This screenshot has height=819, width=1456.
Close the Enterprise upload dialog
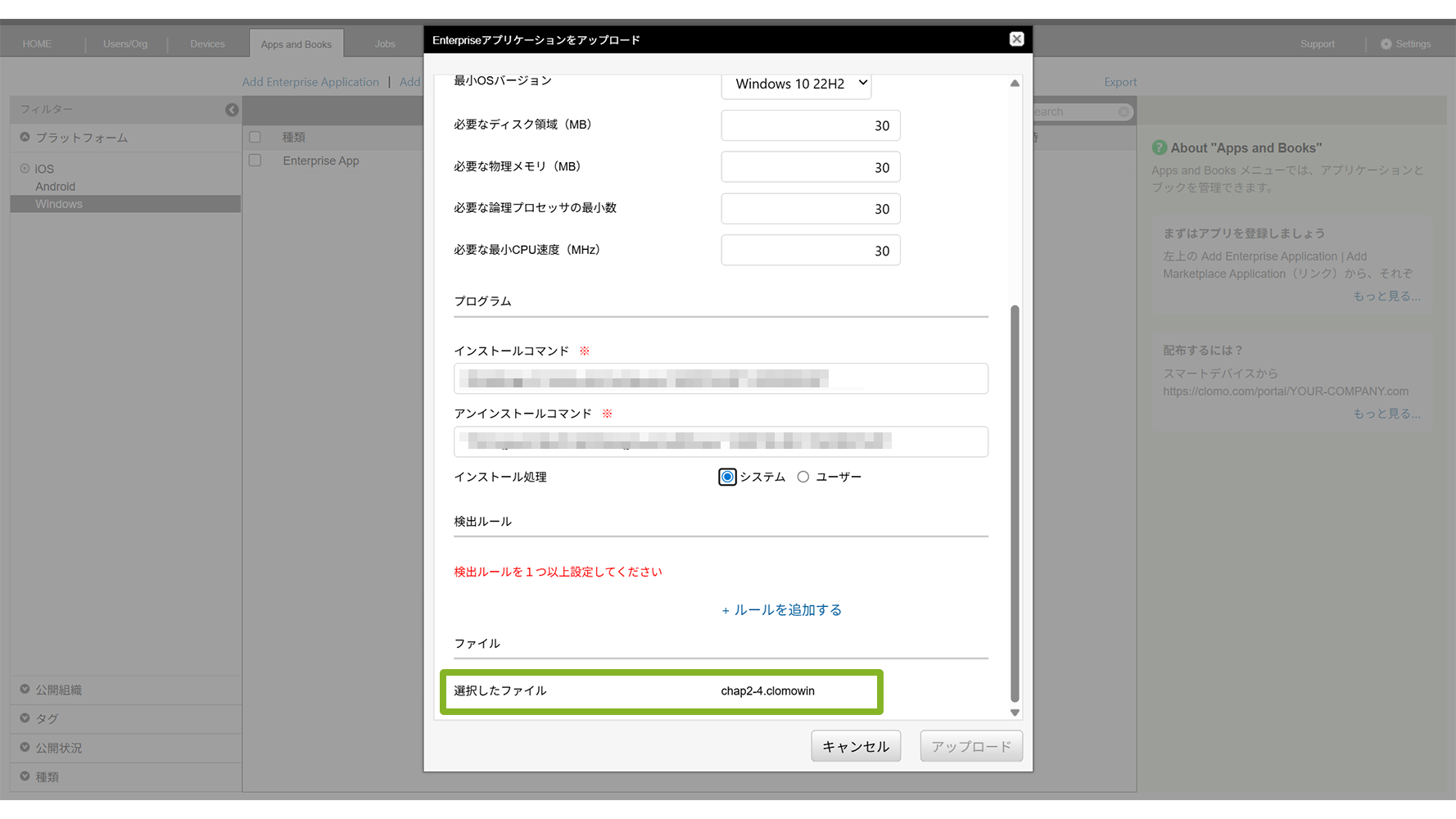coord(1016,39)
